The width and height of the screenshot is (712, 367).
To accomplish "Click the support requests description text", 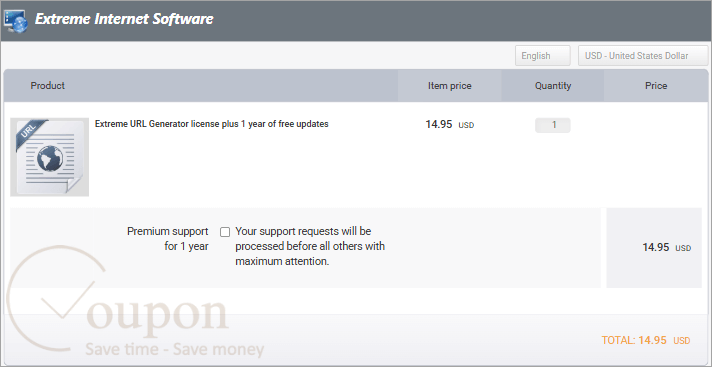I will [310, 246].
